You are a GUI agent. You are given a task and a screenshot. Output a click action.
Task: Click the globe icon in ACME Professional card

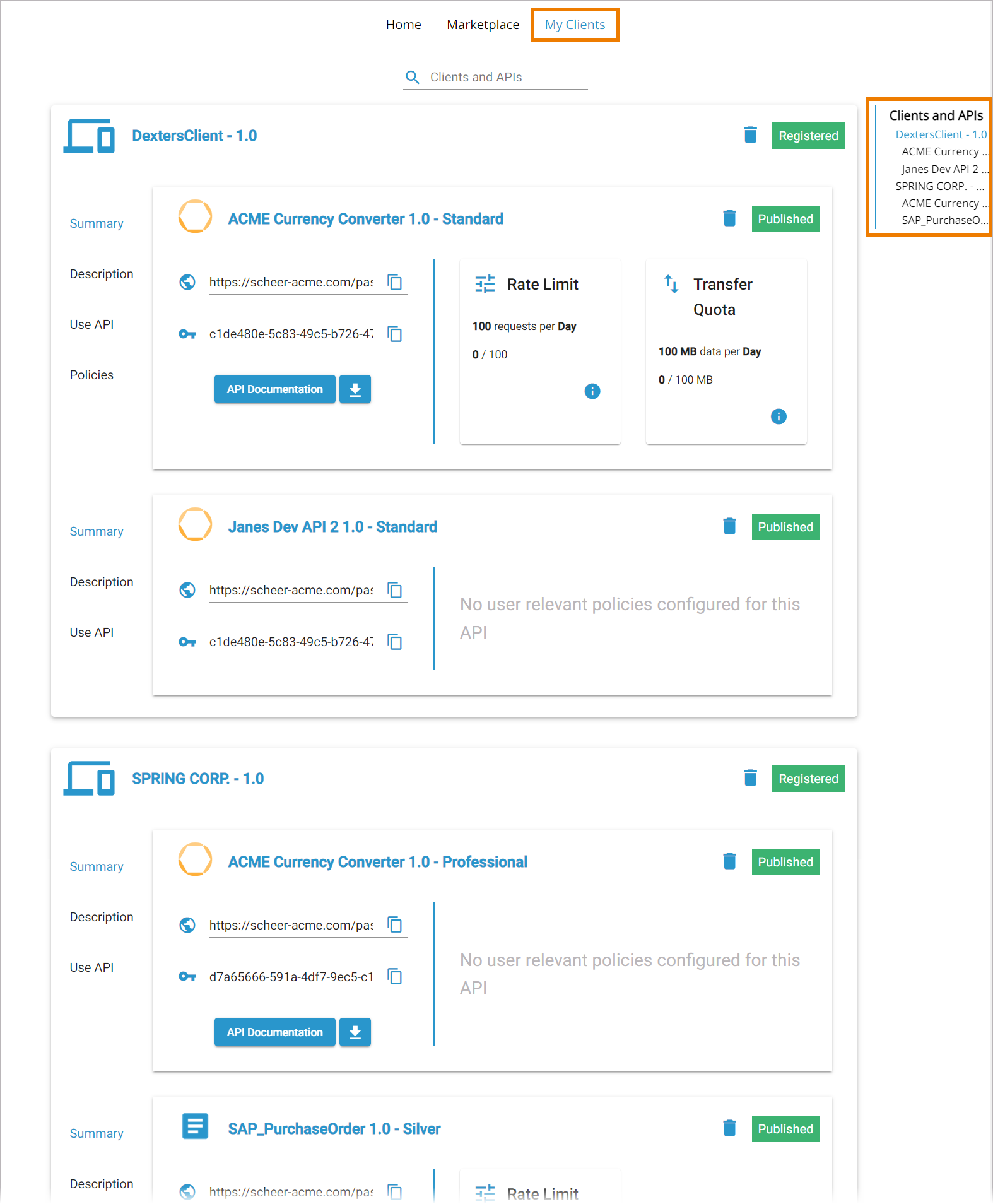tap(187, 925)
